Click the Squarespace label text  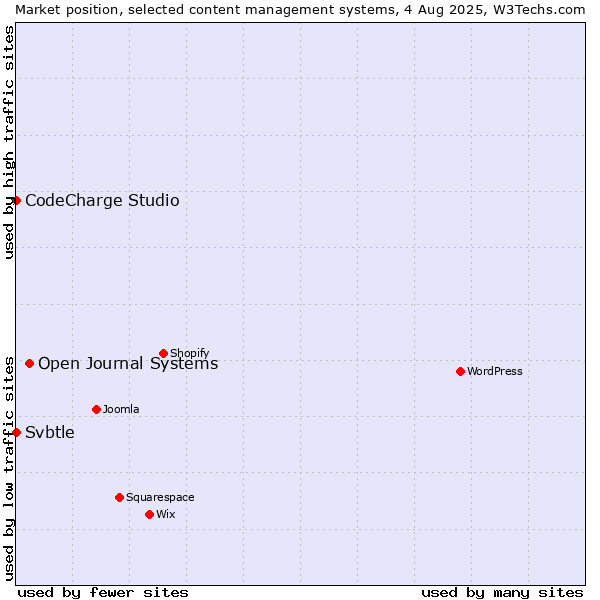click(x=160, y=497)
